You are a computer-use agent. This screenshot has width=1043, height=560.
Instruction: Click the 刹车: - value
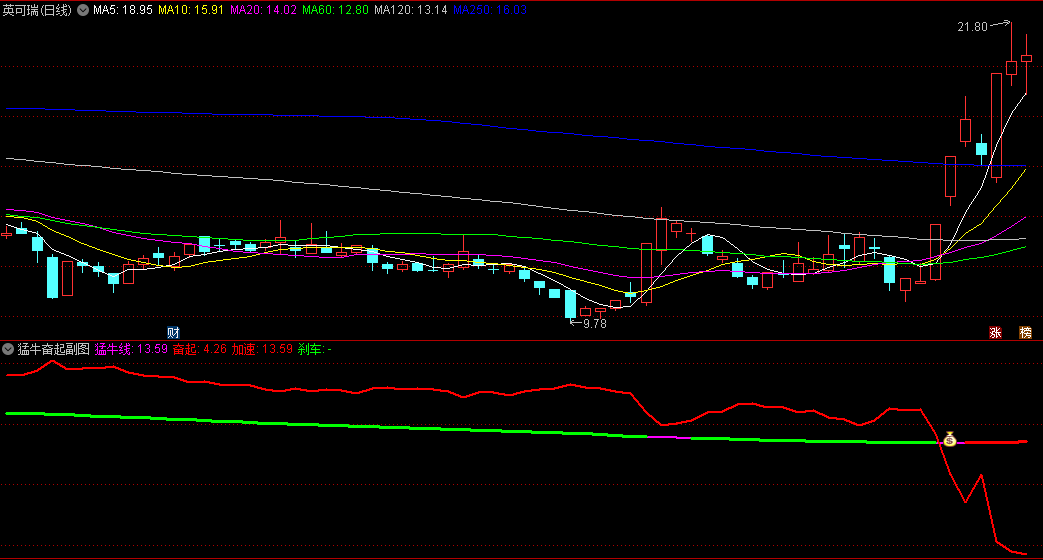pos(315,349)
